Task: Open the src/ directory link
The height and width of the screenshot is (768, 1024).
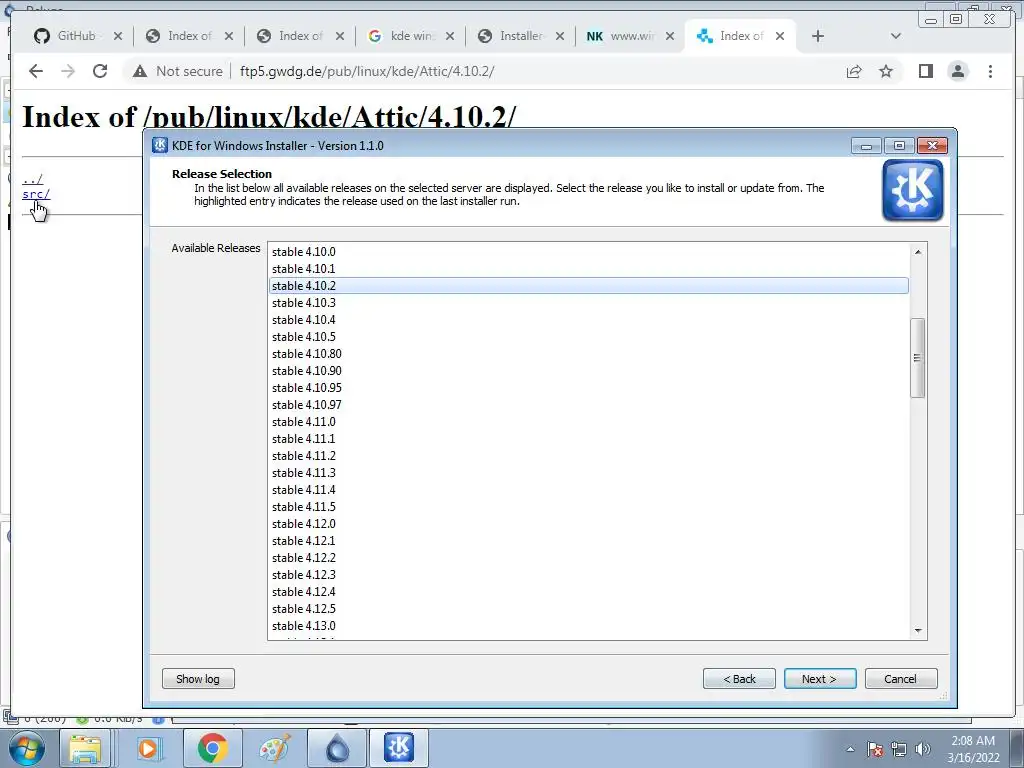Action: [36, 194]
